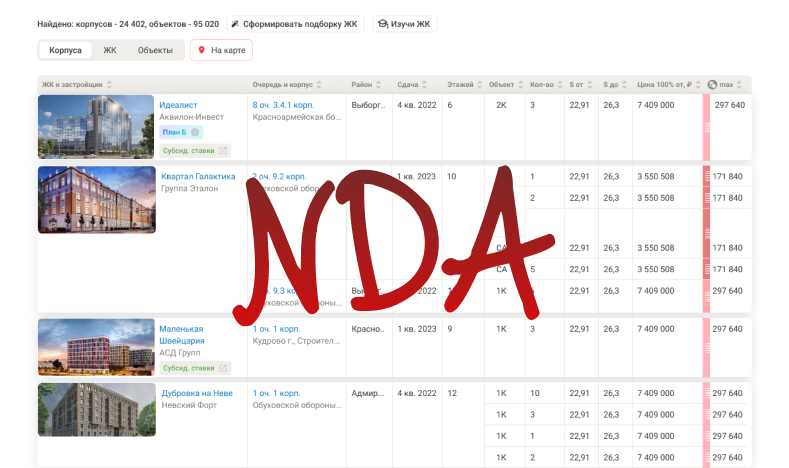Viewport: 789px width, 468px height.
Task: Sort by Этажей column
Action: (x=480, y=85)
